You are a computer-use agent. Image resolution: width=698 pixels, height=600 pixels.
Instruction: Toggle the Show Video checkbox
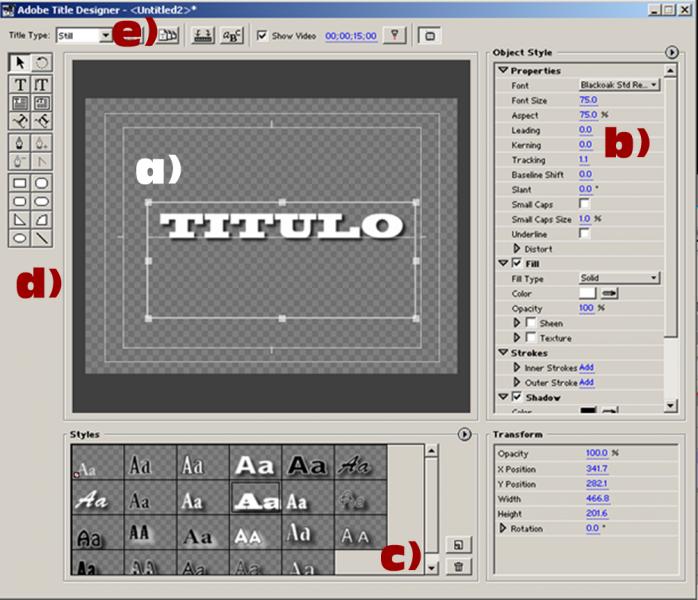(x=262, y=36)
